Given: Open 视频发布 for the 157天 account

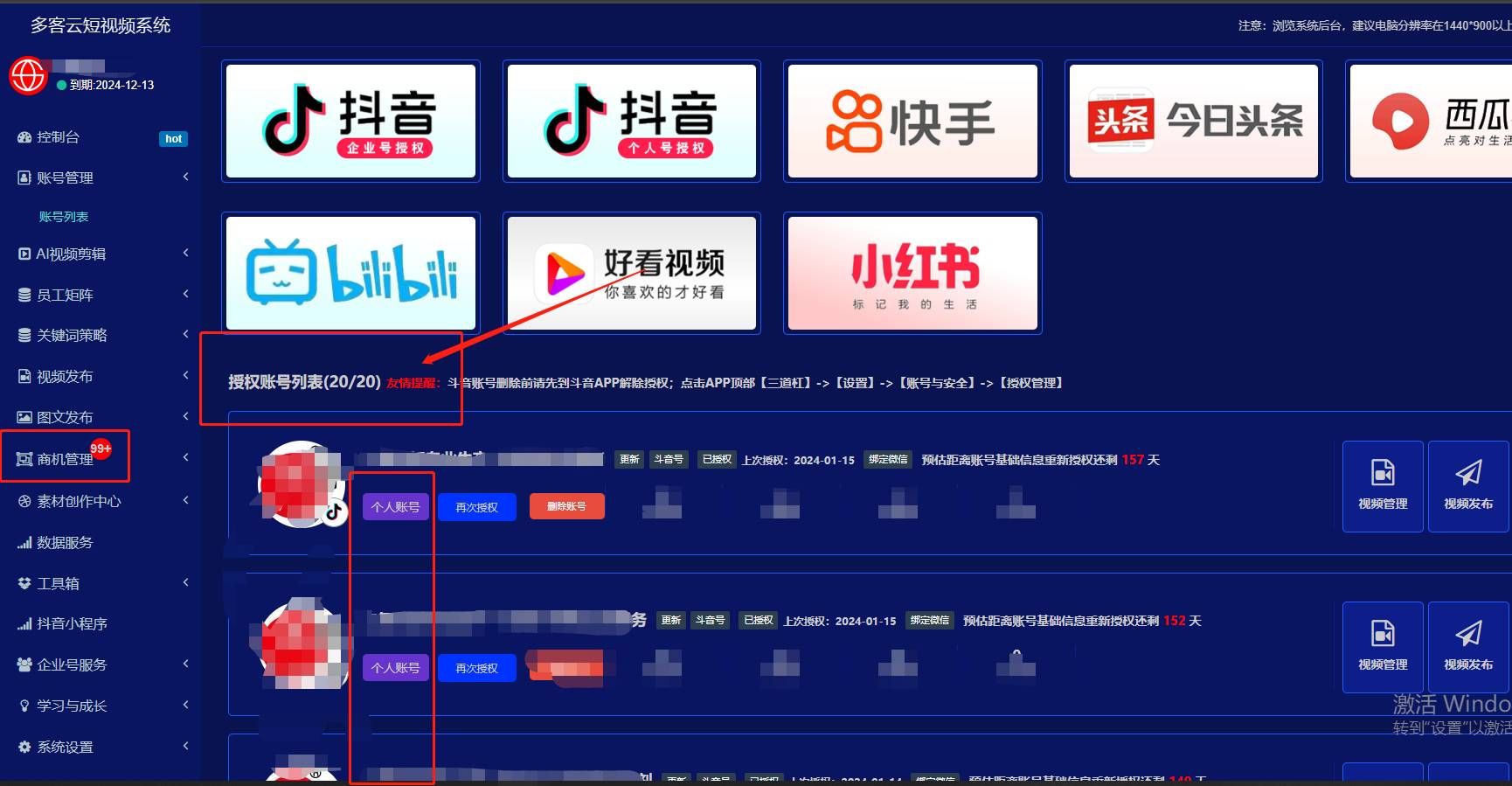Looking at the screenshot, I should tap(1468, 486).
